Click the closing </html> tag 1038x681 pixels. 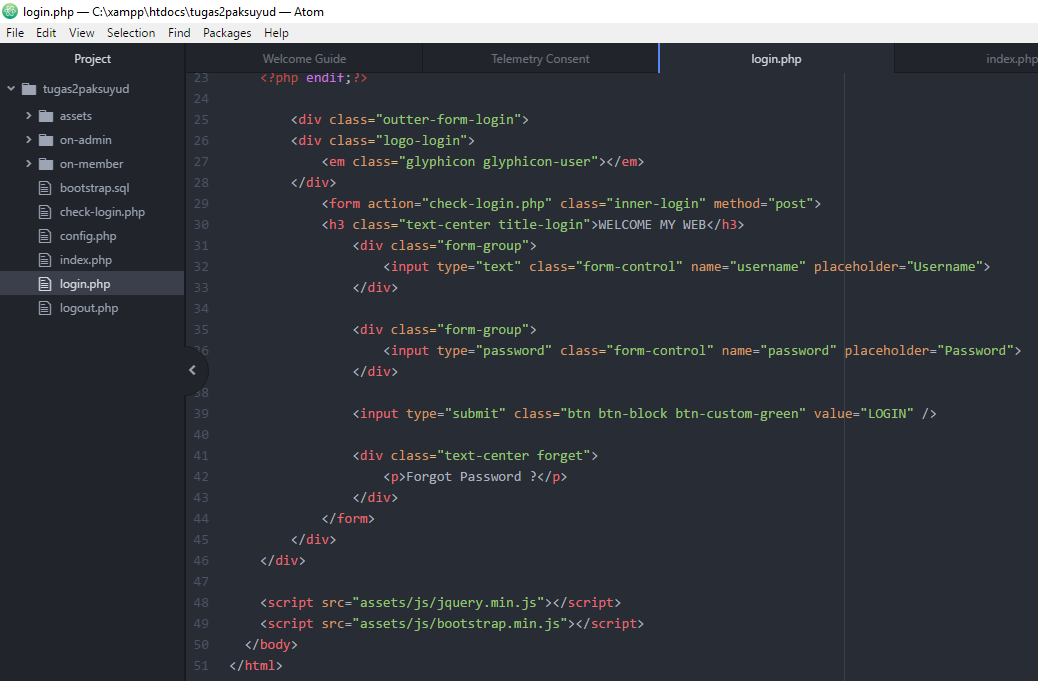coord(256,666)
